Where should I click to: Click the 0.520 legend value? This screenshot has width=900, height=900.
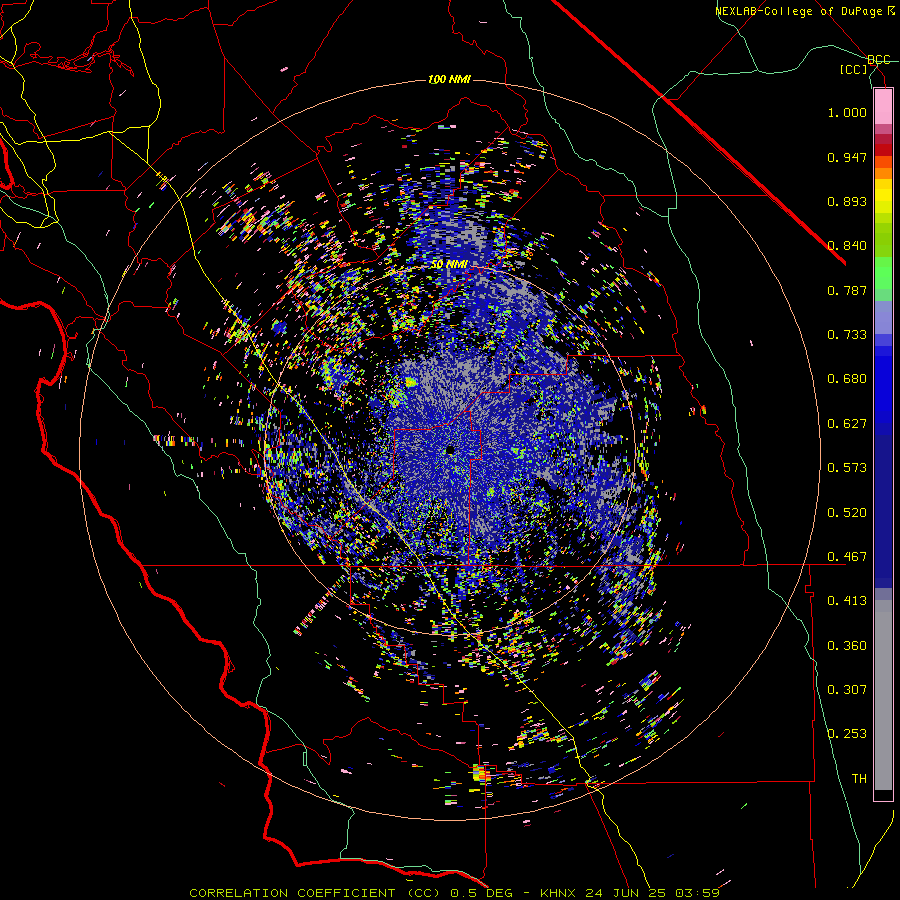click(847, 513)
